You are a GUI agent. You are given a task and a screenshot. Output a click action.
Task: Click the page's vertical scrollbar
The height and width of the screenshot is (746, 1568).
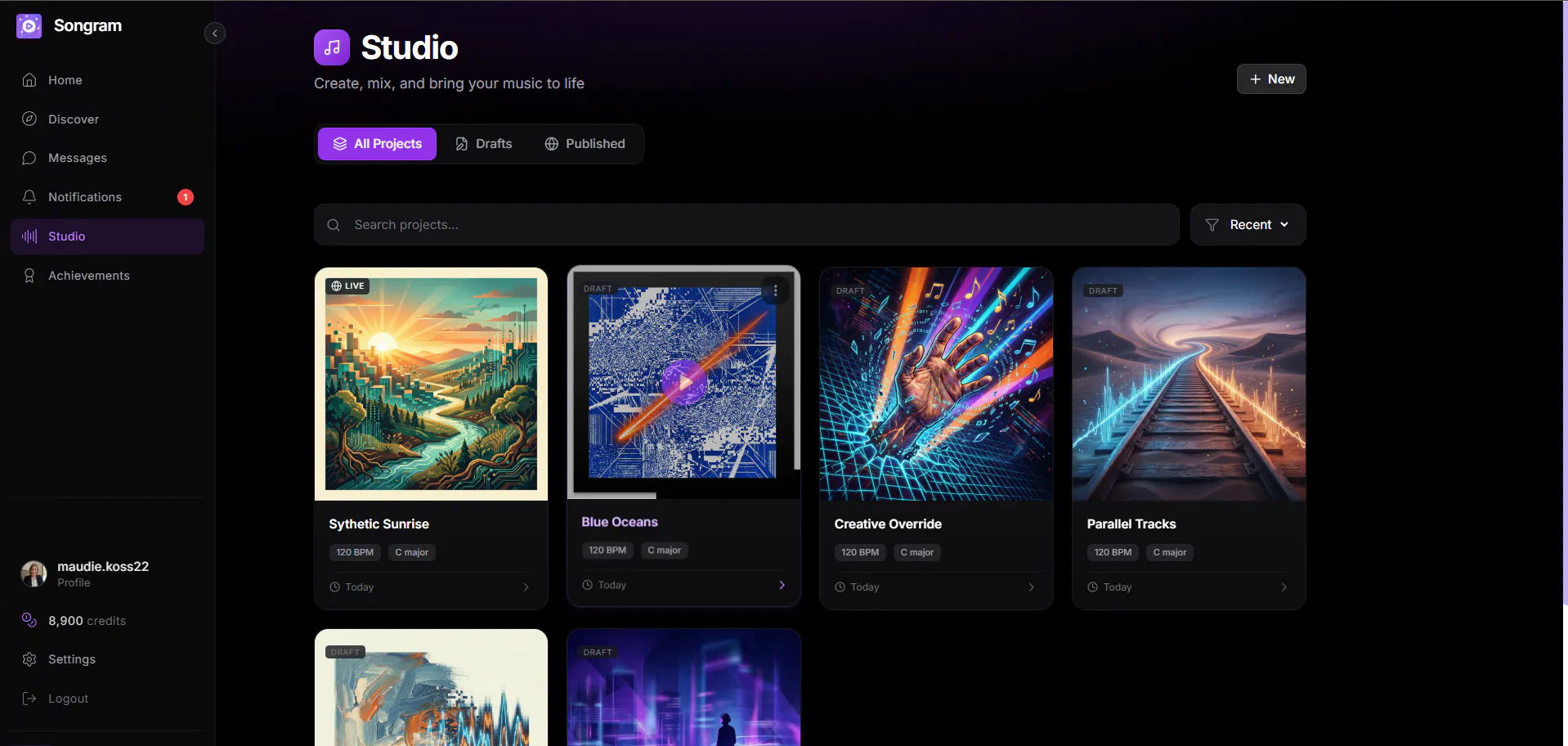pyautogui.click(x=1565, y=303)
